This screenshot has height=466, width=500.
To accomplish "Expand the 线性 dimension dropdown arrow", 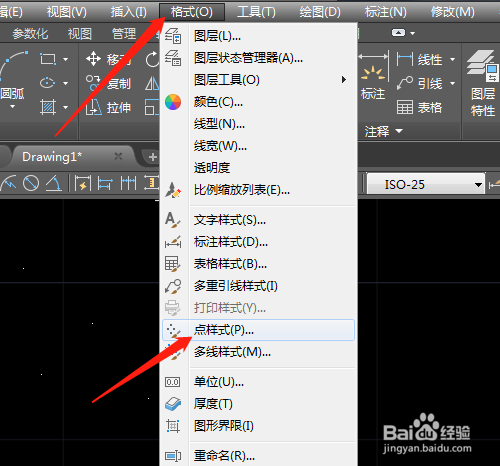I will 452,60.
